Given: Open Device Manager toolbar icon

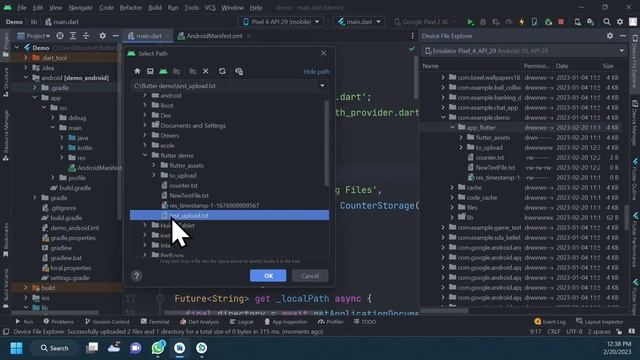Looking at the screenshot, I should [x=578, y=22].
